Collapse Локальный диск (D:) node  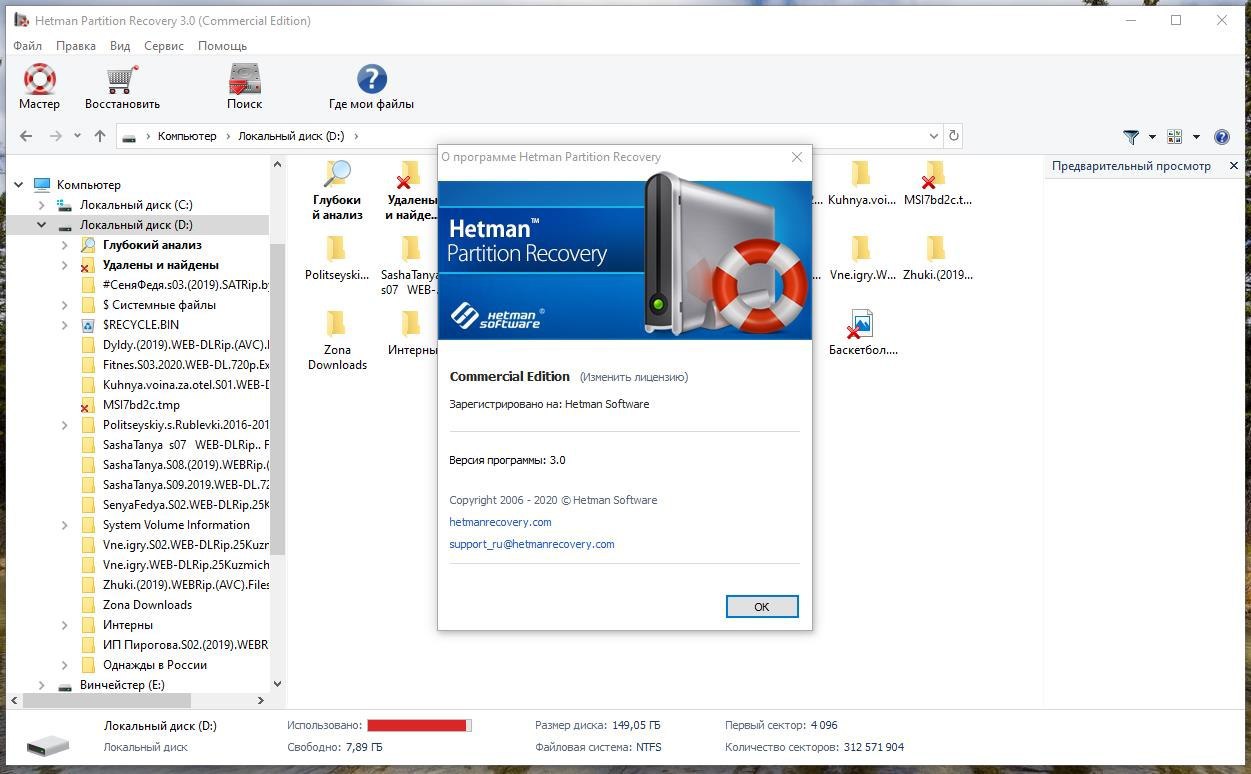pos(42,225)
